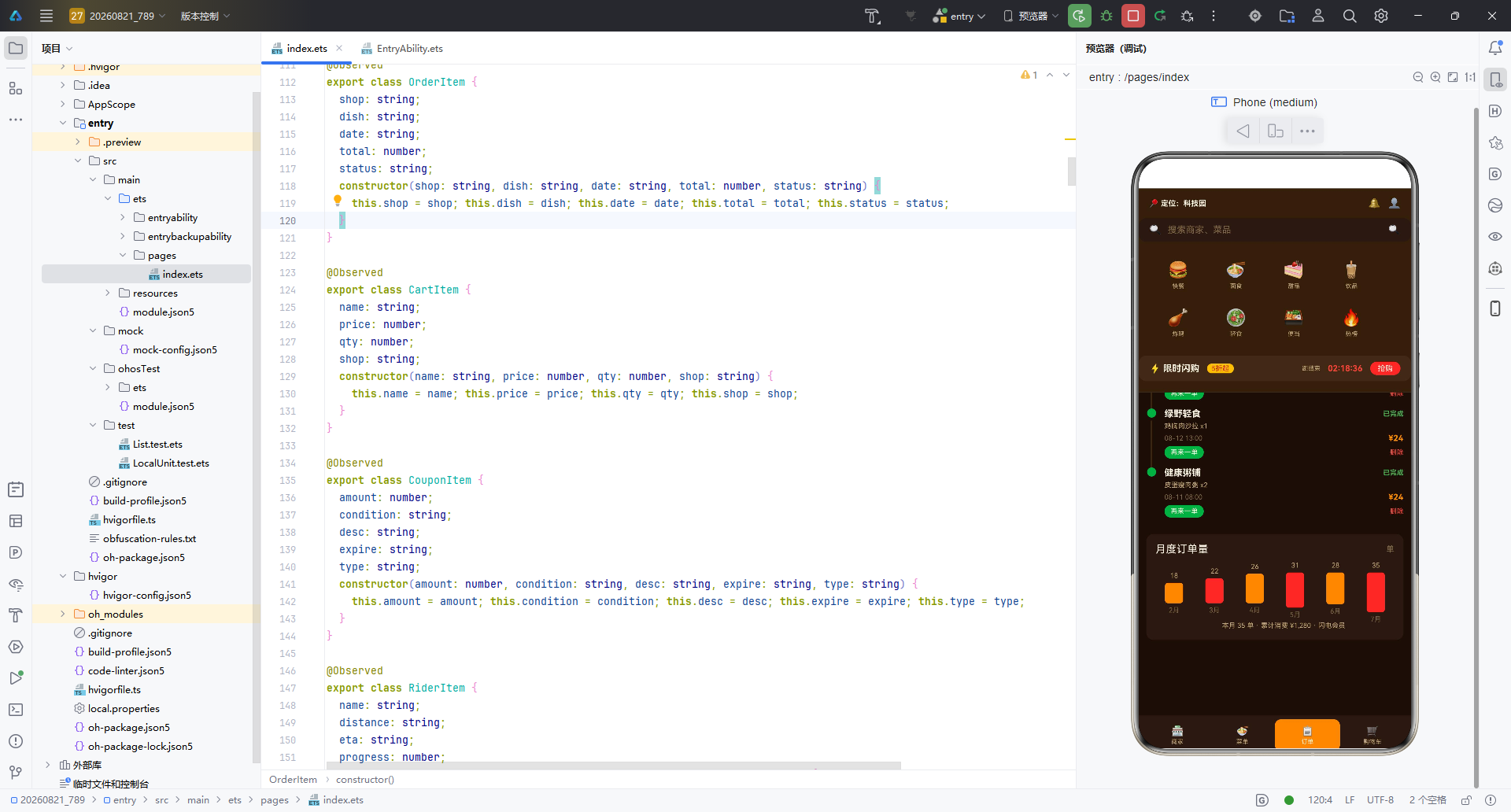Open the entry run configuration dropdown
Image resolution: width=1511 pixels, height=812 pixels.
pos(959,16)
